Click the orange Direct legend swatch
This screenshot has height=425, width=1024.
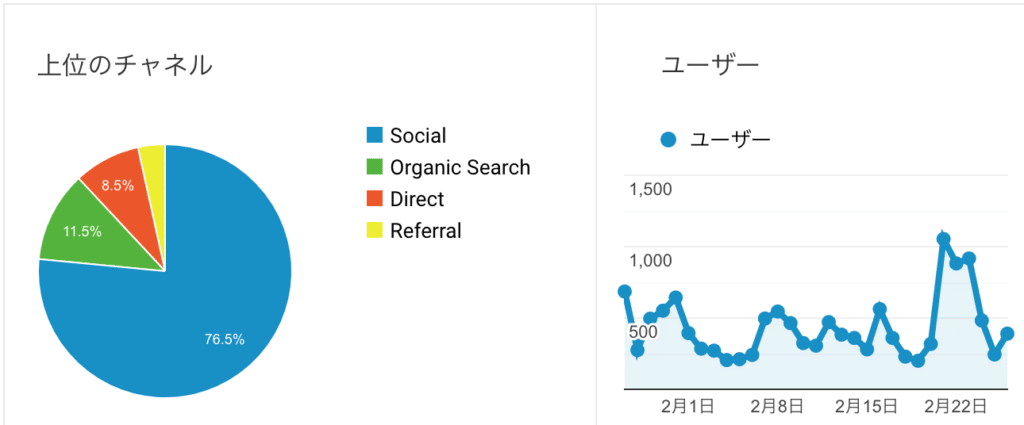pyautogui.click(x=374, y=199)
